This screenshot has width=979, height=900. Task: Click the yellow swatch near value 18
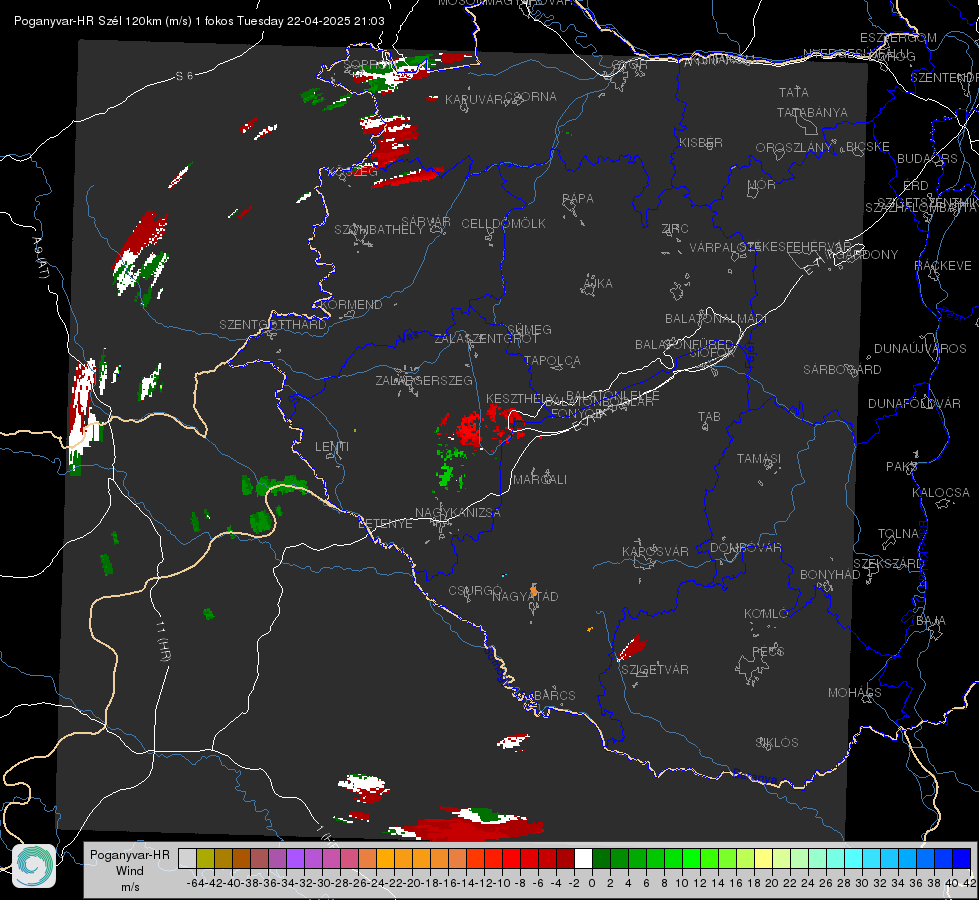tap(763, 859)
